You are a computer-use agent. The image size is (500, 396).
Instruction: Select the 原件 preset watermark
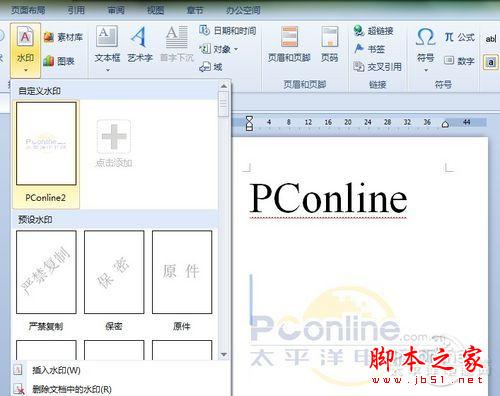coord(182,272)
